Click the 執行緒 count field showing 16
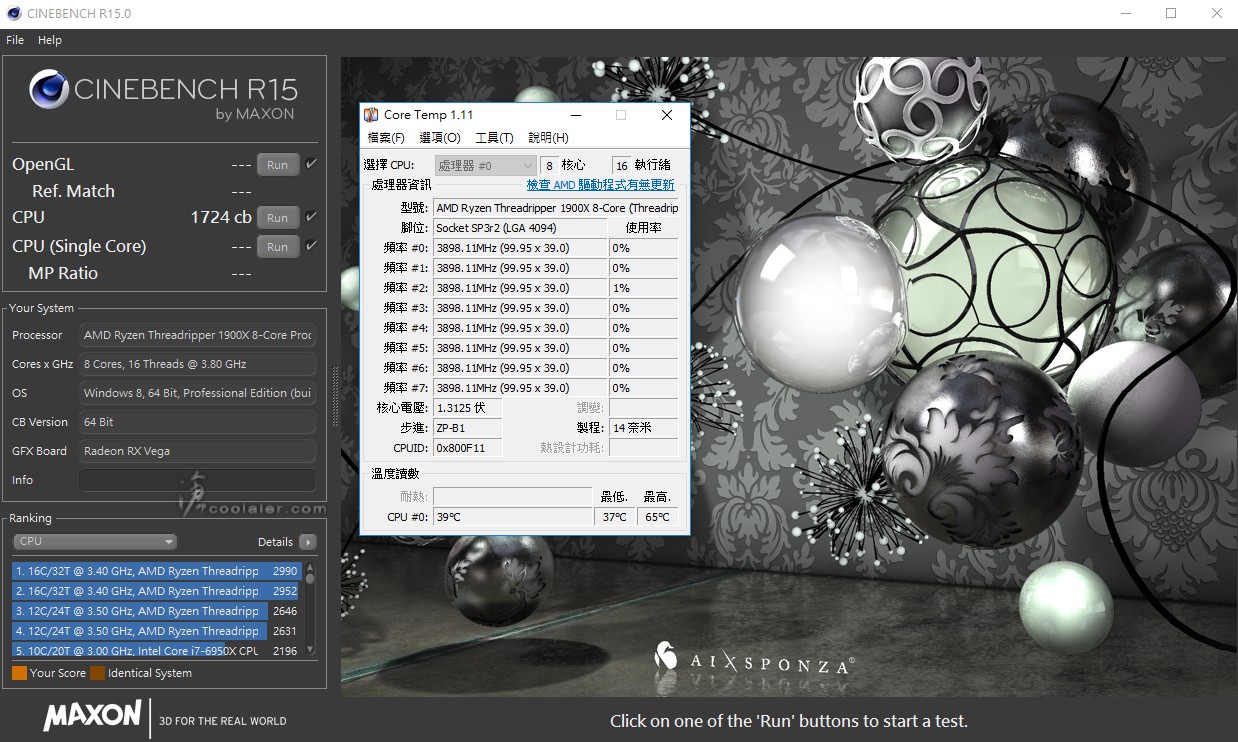This screenshot has height=742, width=1238. click(x=622, y=165)
